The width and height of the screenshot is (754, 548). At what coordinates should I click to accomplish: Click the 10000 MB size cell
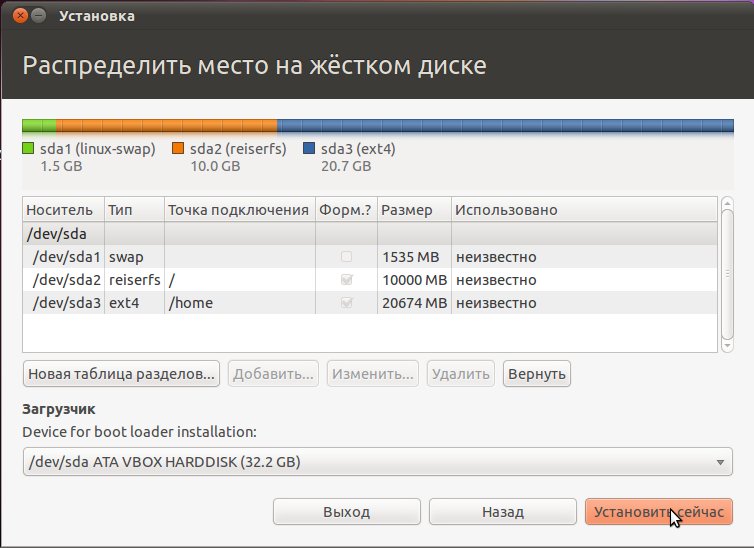pyautogui.click(x=414, y=280)
